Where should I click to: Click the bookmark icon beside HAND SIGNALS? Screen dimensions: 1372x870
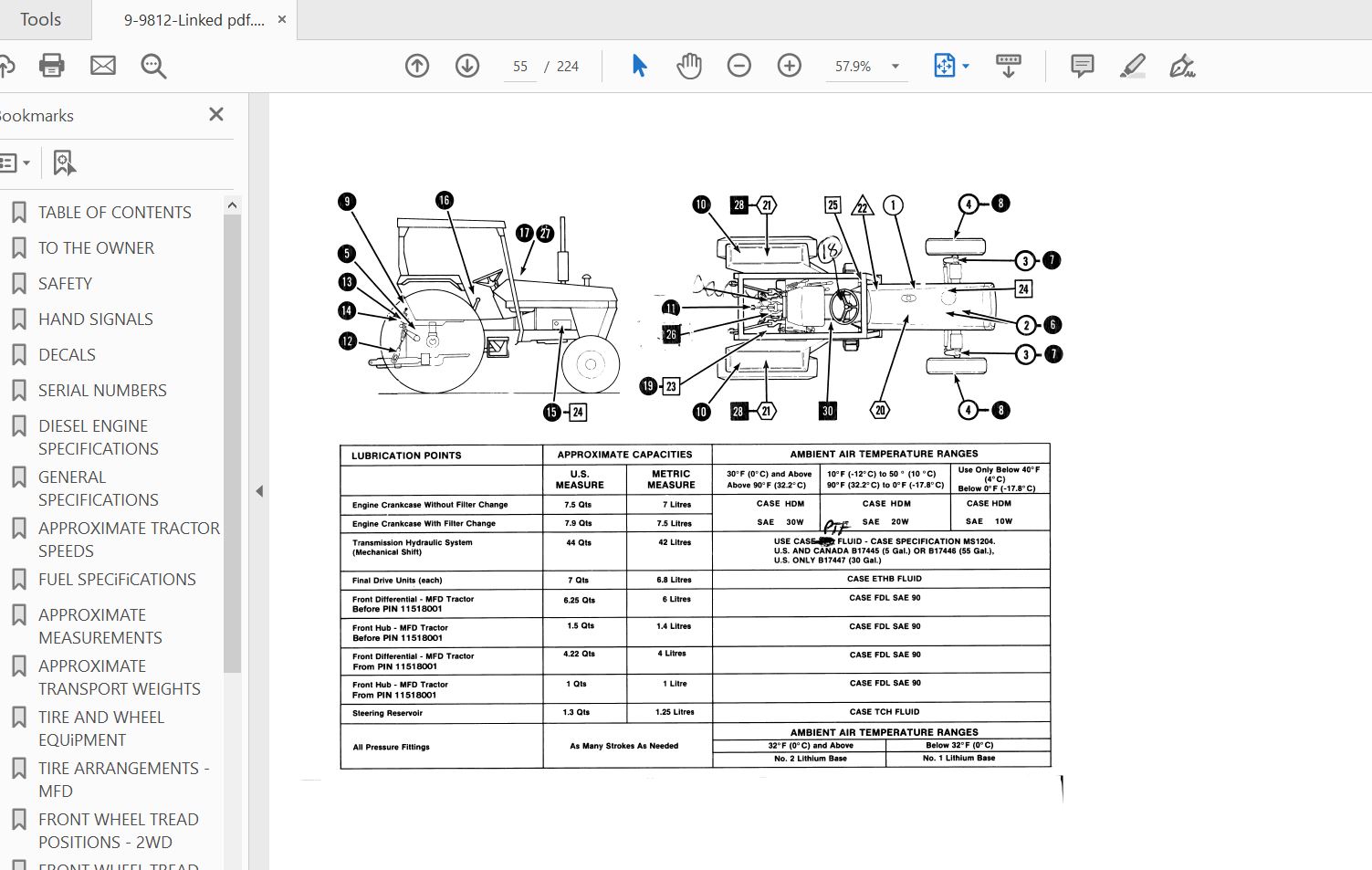pos(18,319)
